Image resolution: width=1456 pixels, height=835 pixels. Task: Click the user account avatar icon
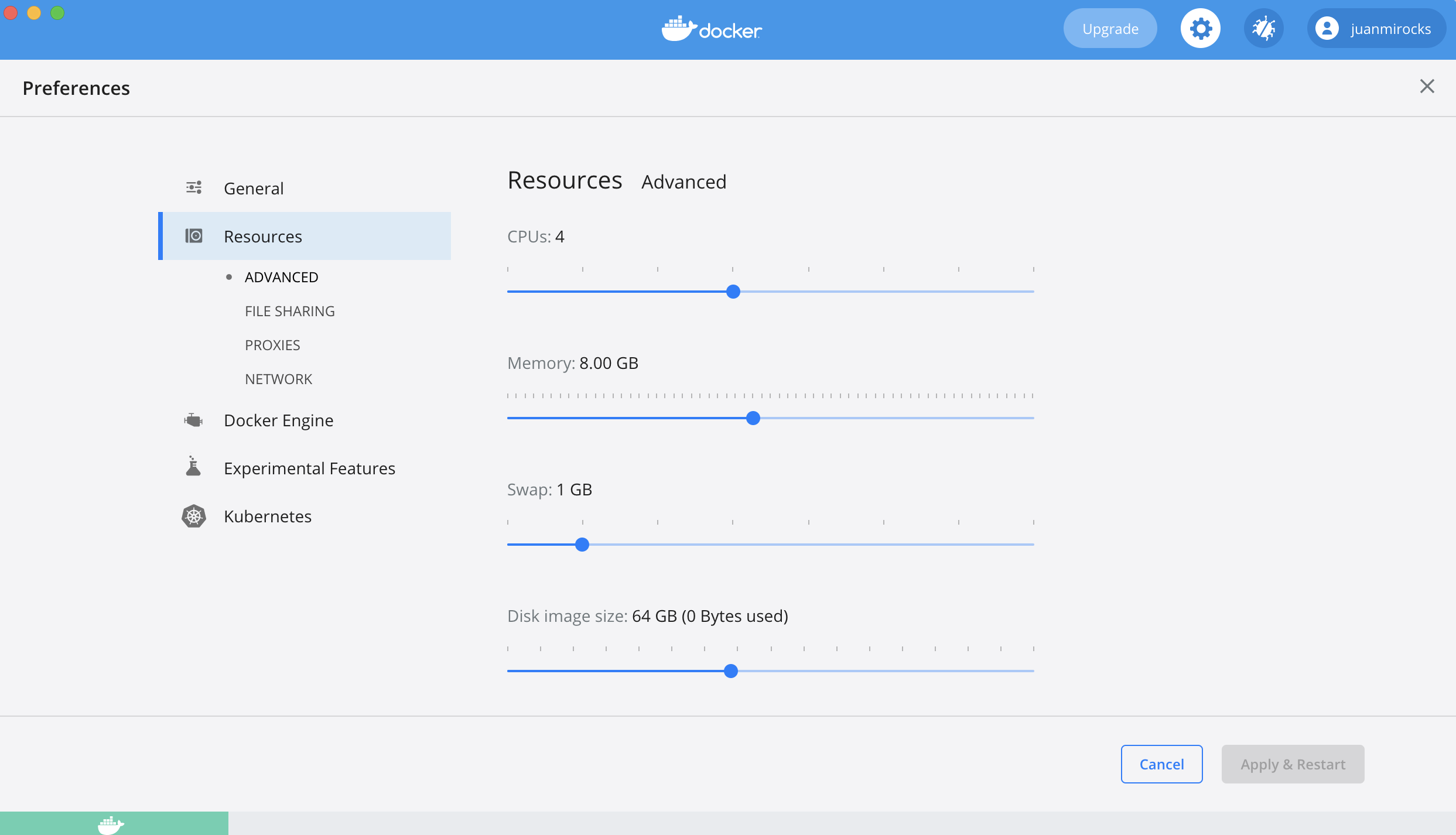click(x=1327, y=27)
